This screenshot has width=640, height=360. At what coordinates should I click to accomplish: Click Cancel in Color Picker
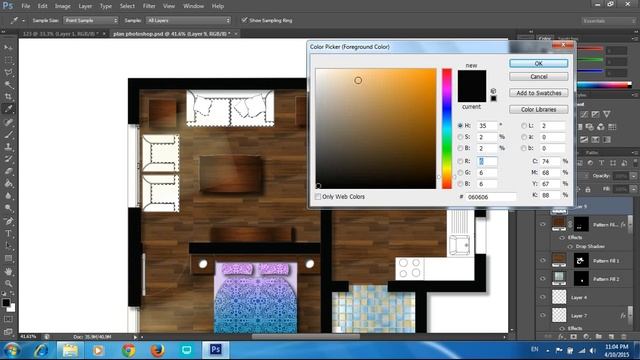538,77
